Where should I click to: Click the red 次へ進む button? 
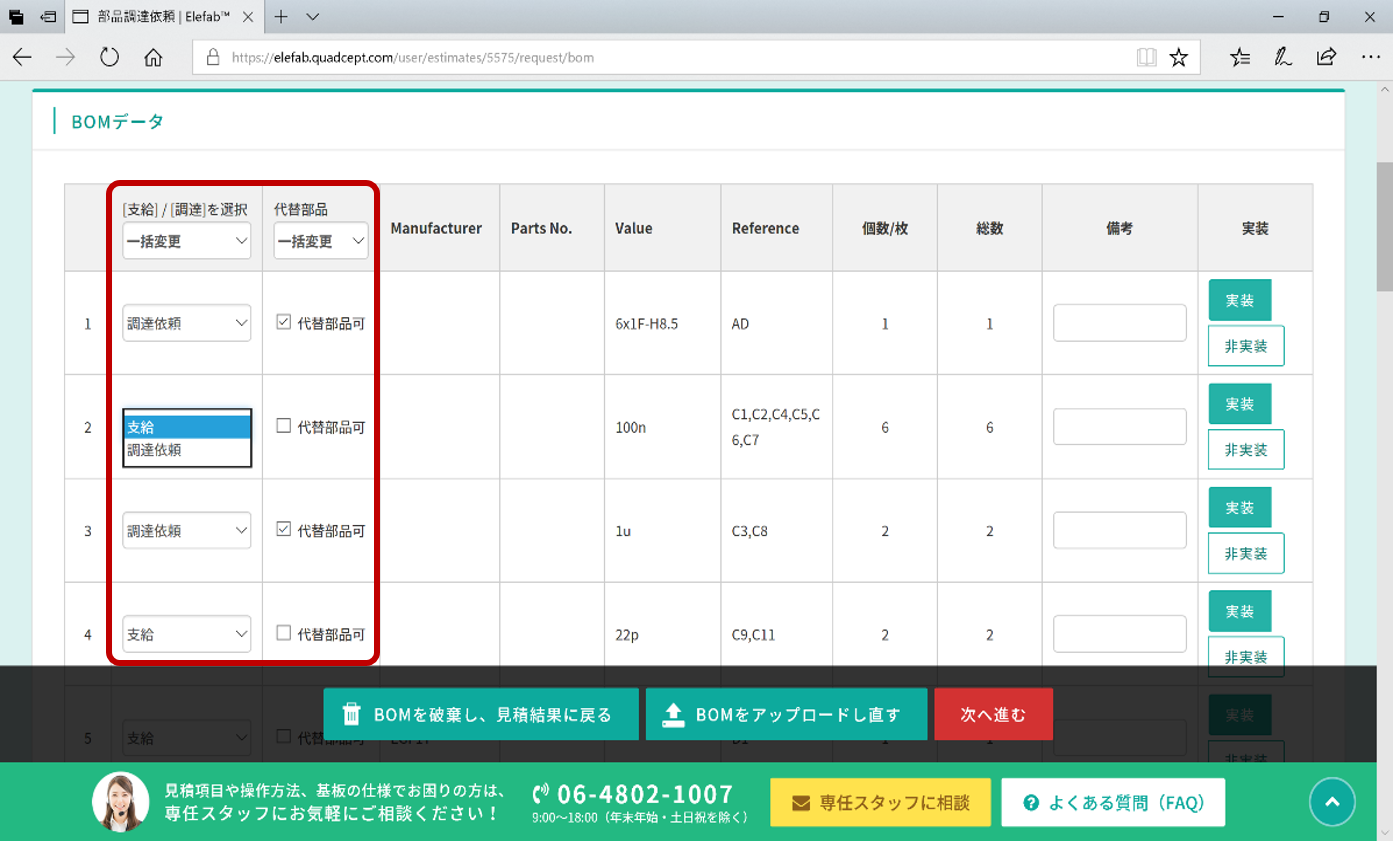click(993, 714)
